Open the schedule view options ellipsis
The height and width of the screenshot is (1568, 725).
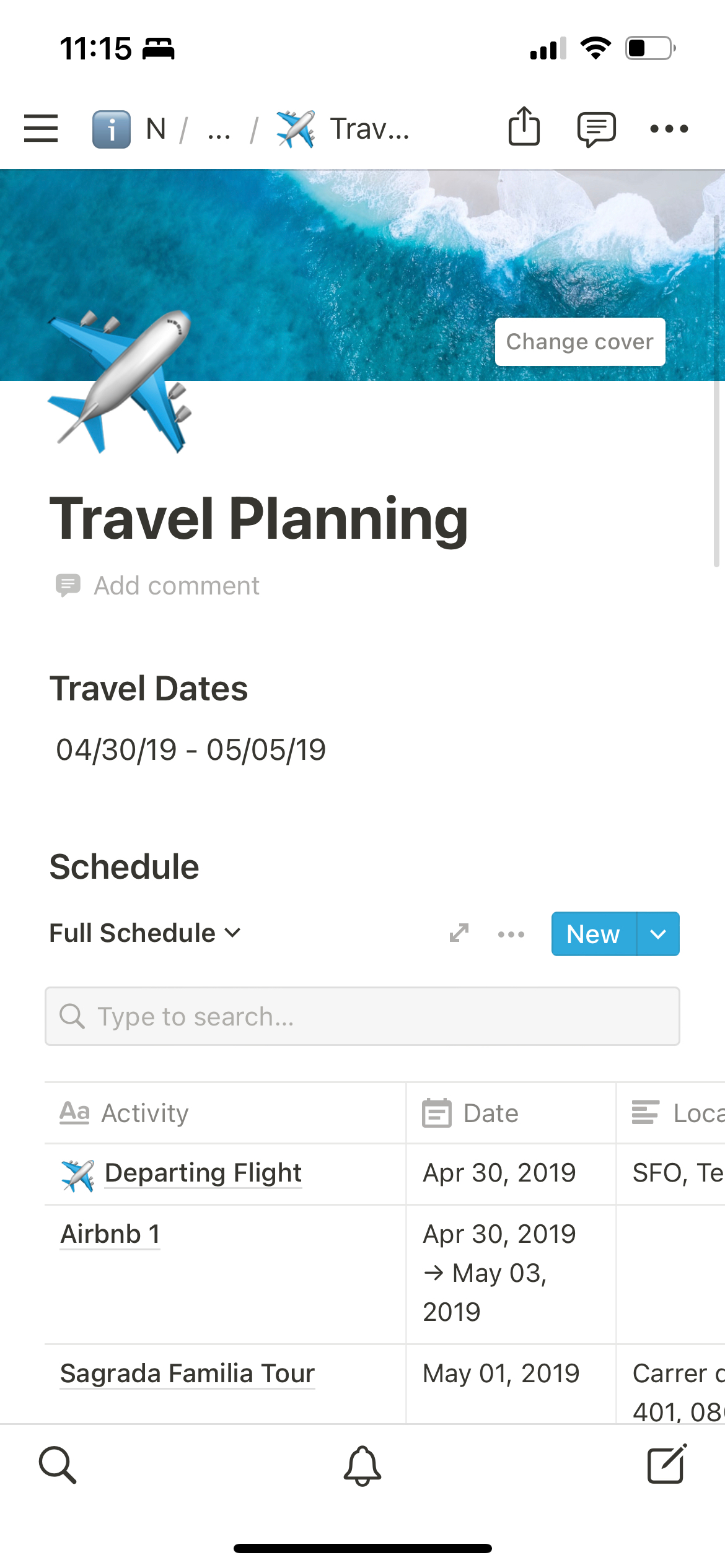(511, 934)
